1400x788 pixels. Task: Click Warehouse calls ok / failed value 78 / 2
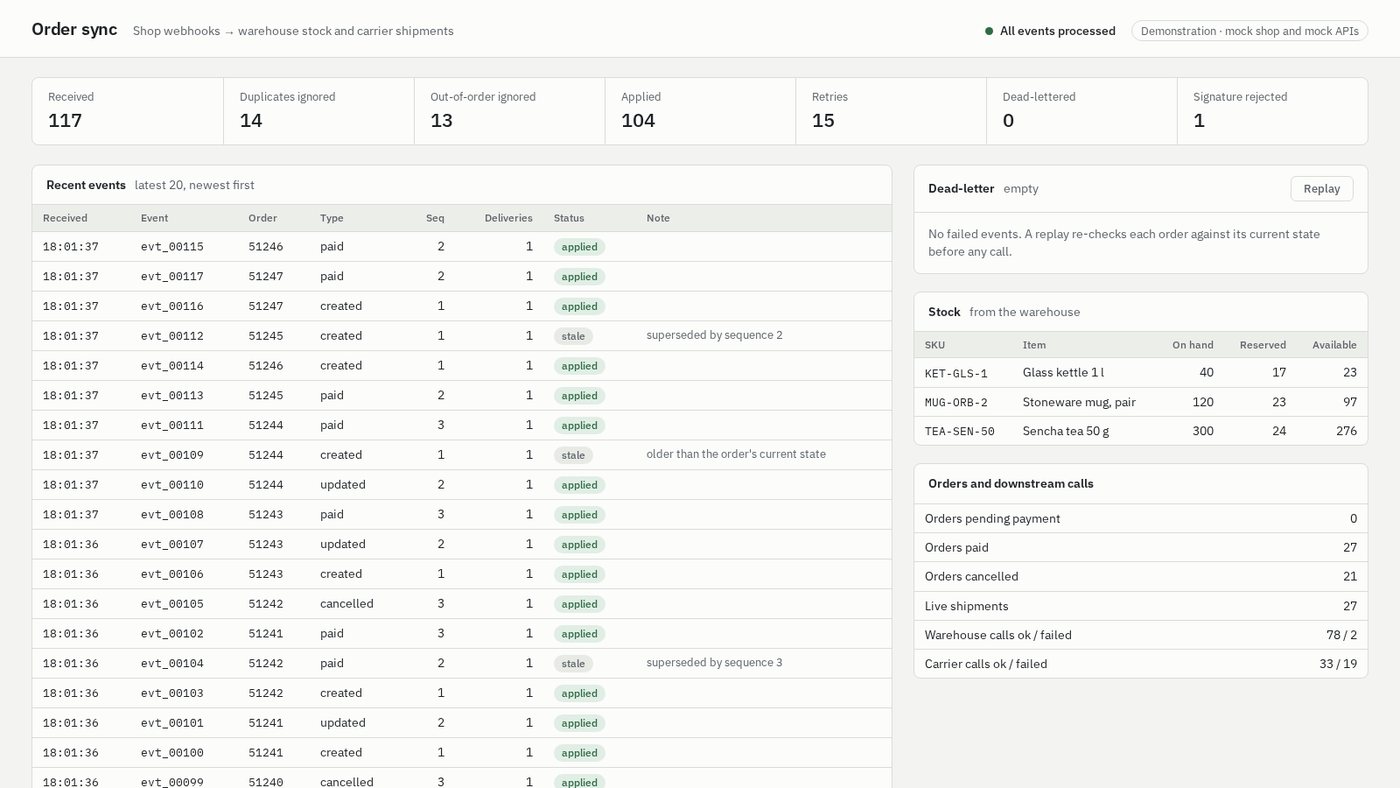[x=1341, y=635]
